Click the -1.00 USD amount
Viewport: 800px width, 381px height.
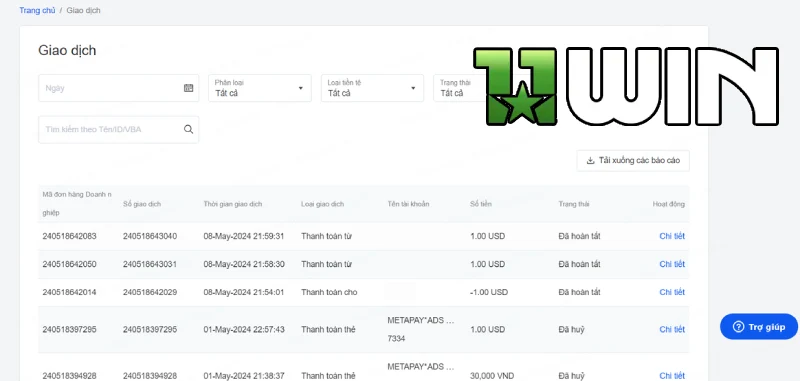click(489, 292)
